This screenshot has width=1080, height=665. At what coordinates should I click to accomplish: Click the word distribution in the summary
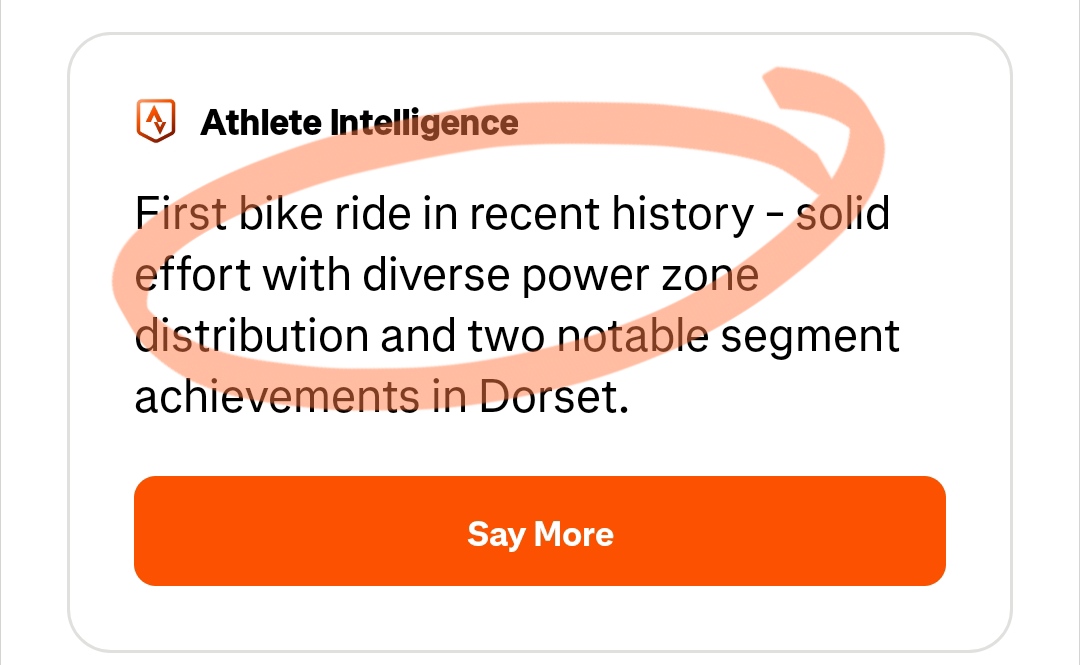(x=250, y=337)
